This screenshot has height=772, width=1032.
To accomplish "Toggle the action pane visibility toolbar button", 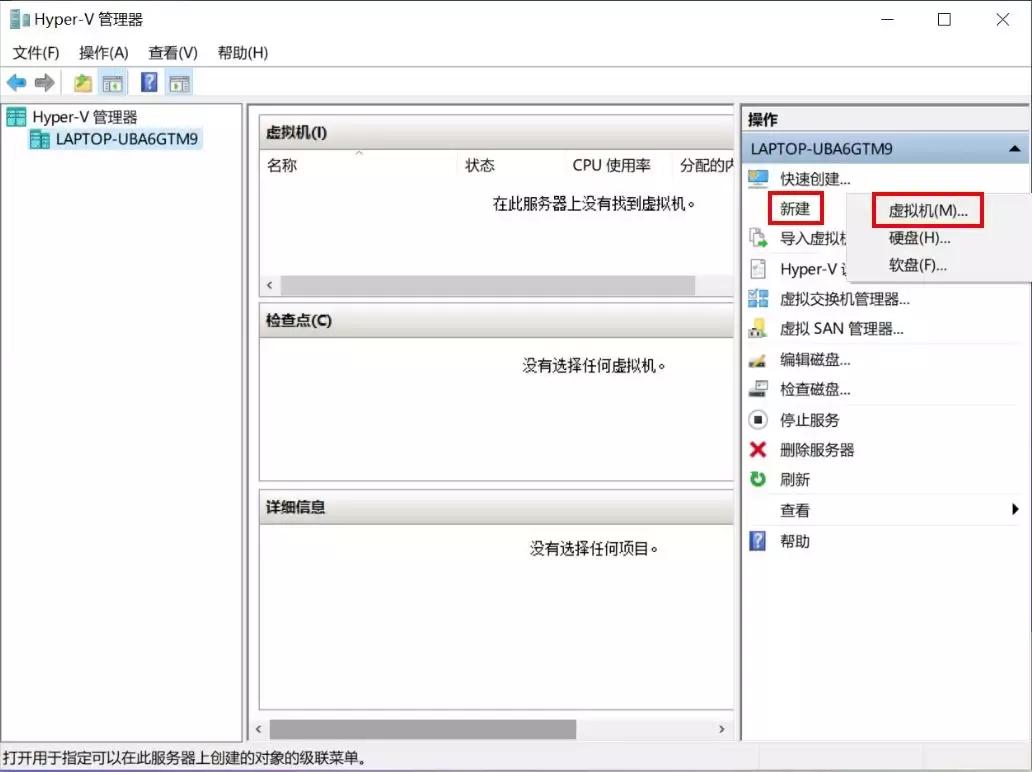I will pyautogui.click(x=178, y=82).
